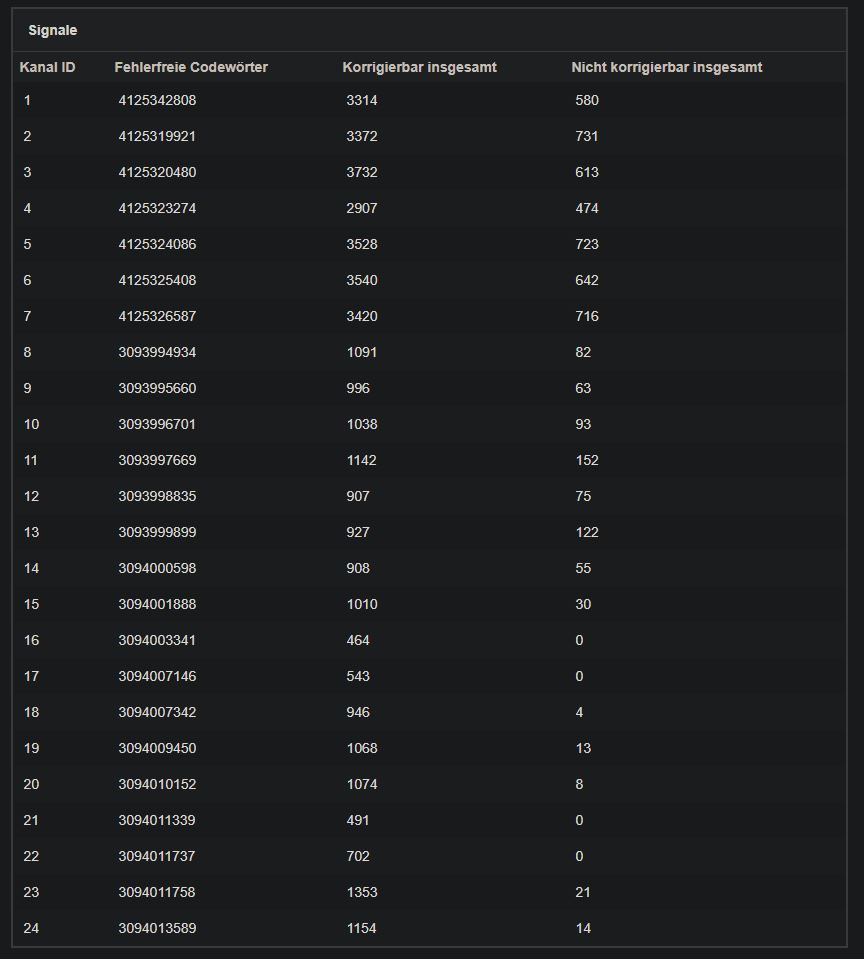Select codeword count 4125323274
Screen dimensions: 864x959
click(x=157, y=208)
